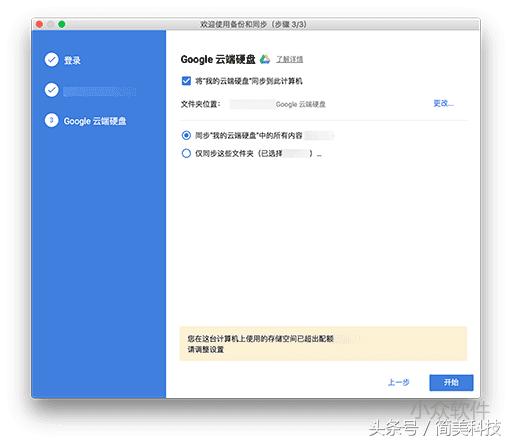Select 同步"我的云端硬盘"中的所有内容 radio button
The width and height of the screenshot is (512, 443).
point(186,135)
